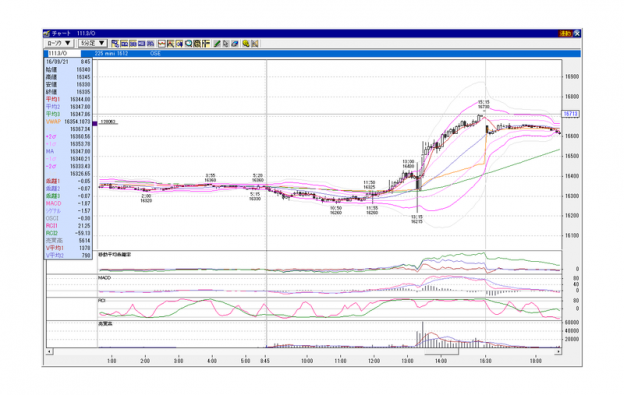
Task: Click the 225 mini 1612 header label
Action: click(111, 53)
